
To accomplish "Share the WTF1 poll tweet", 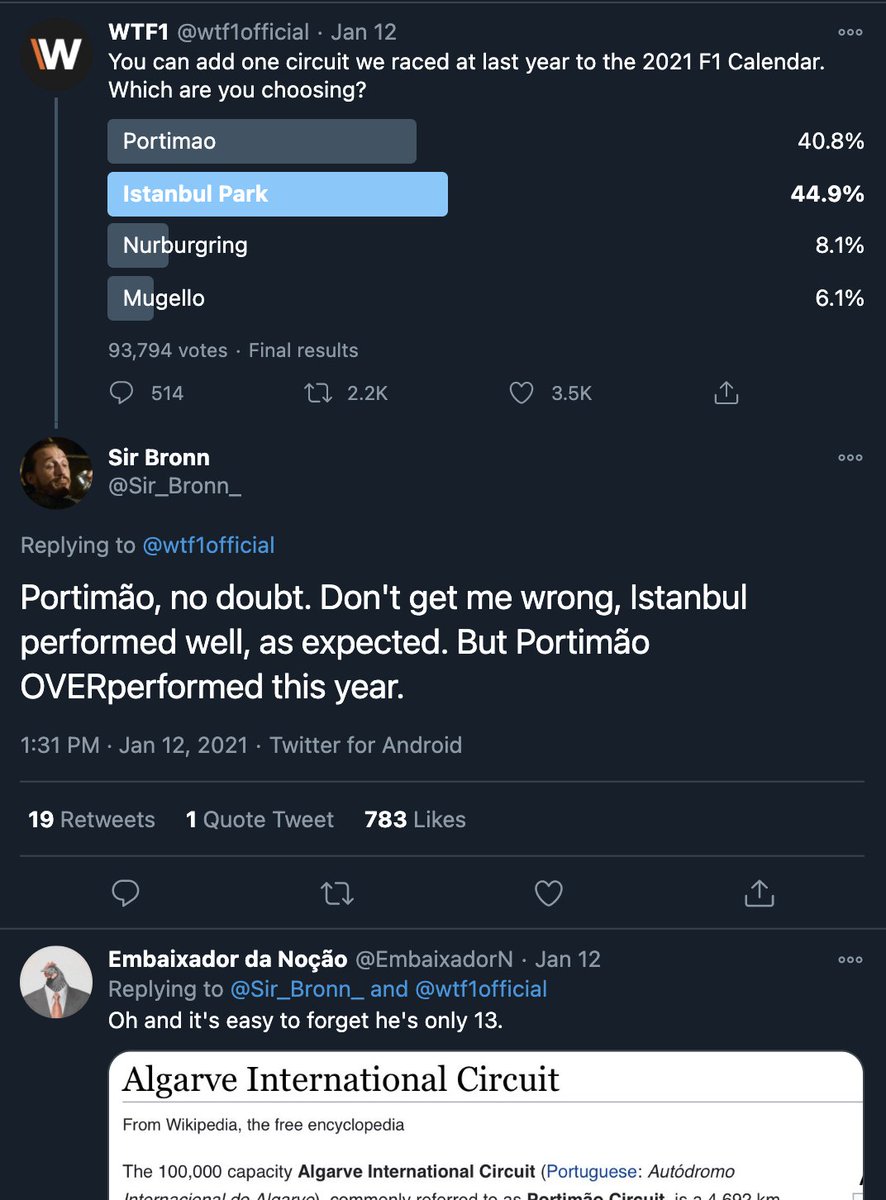I will click(726, 393).
